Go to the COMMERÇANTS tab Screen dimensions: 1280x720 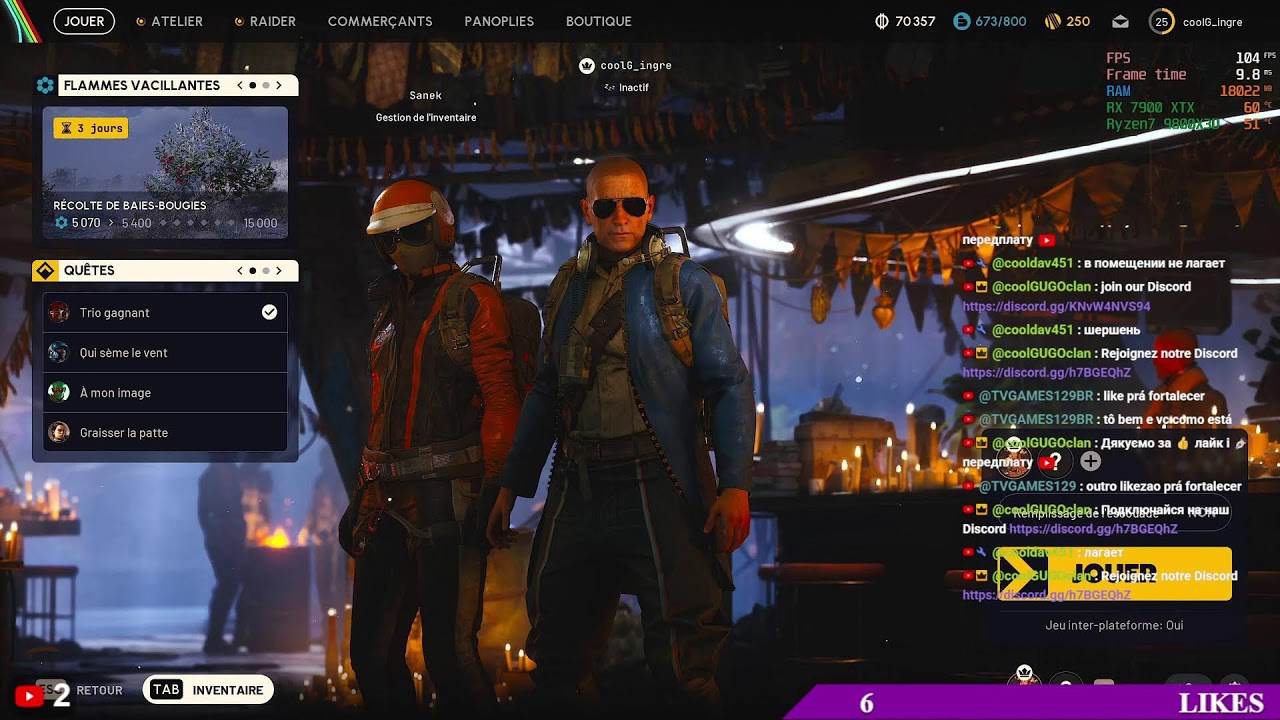[x=380, y=21]
